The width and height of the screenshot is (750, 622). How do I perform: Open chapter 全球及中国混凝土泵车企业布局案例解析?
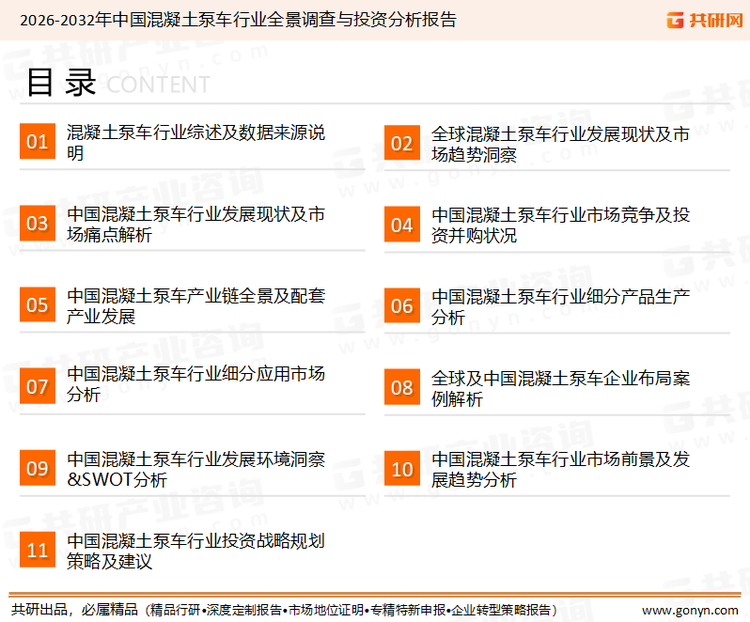coord(560,389)
